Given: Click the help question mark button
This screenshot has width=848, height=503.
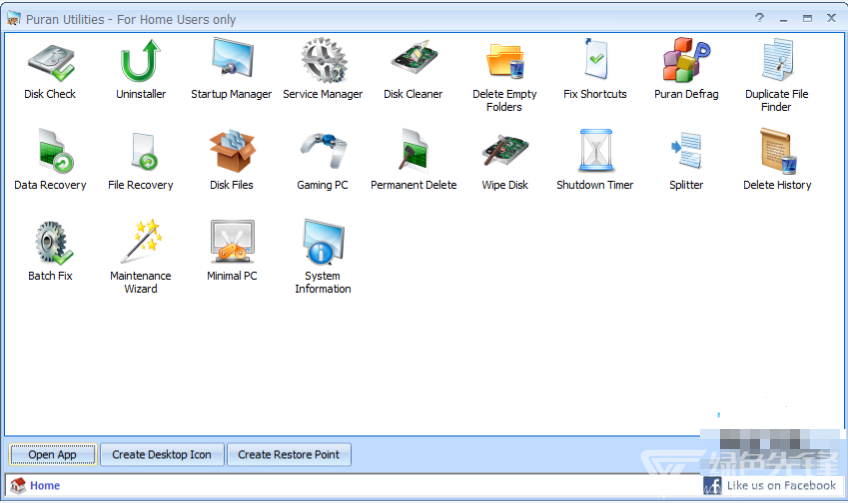Looking at the screenshot, I should point(760,18).
